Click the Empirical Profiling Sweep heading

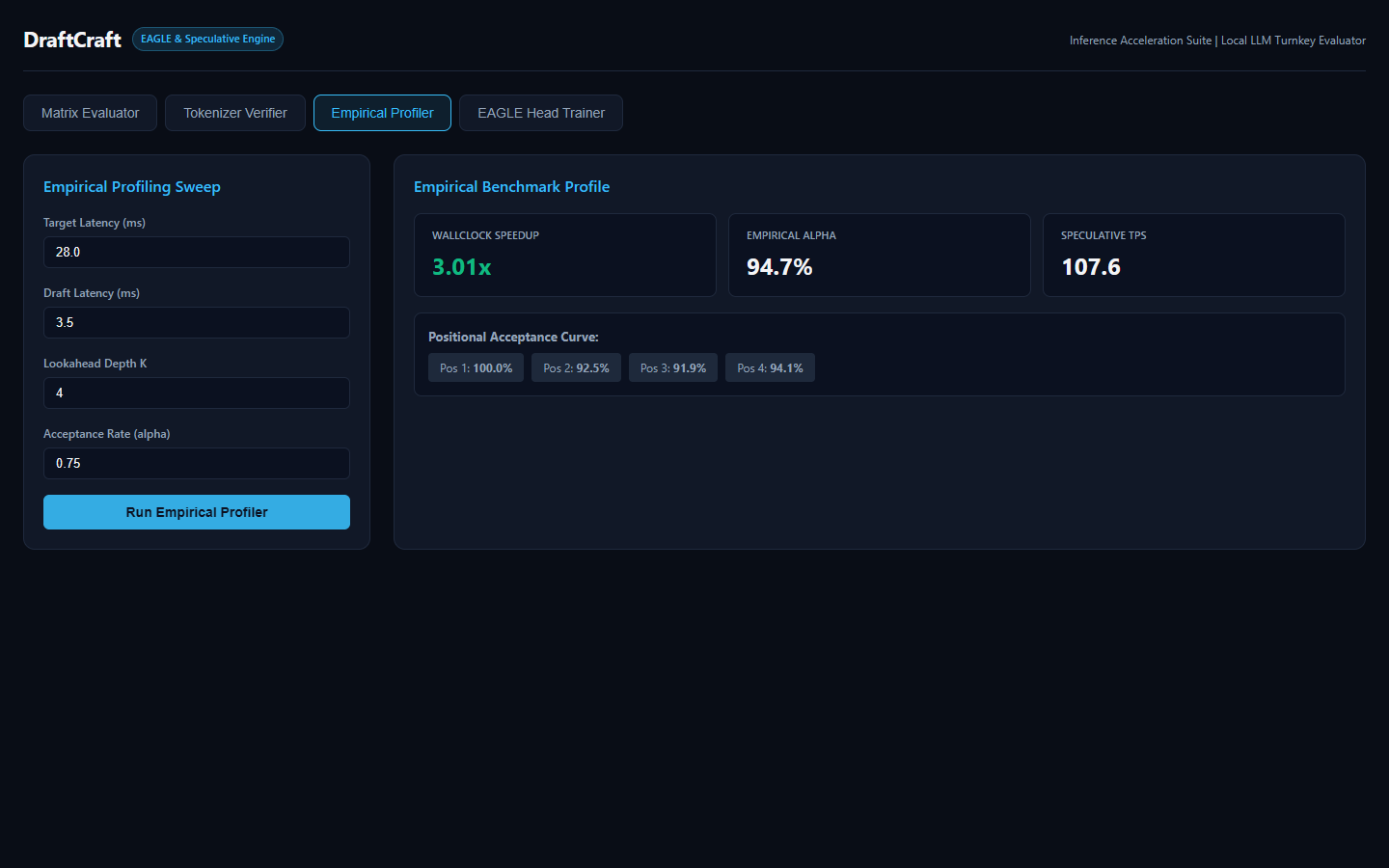coord(132,187)
